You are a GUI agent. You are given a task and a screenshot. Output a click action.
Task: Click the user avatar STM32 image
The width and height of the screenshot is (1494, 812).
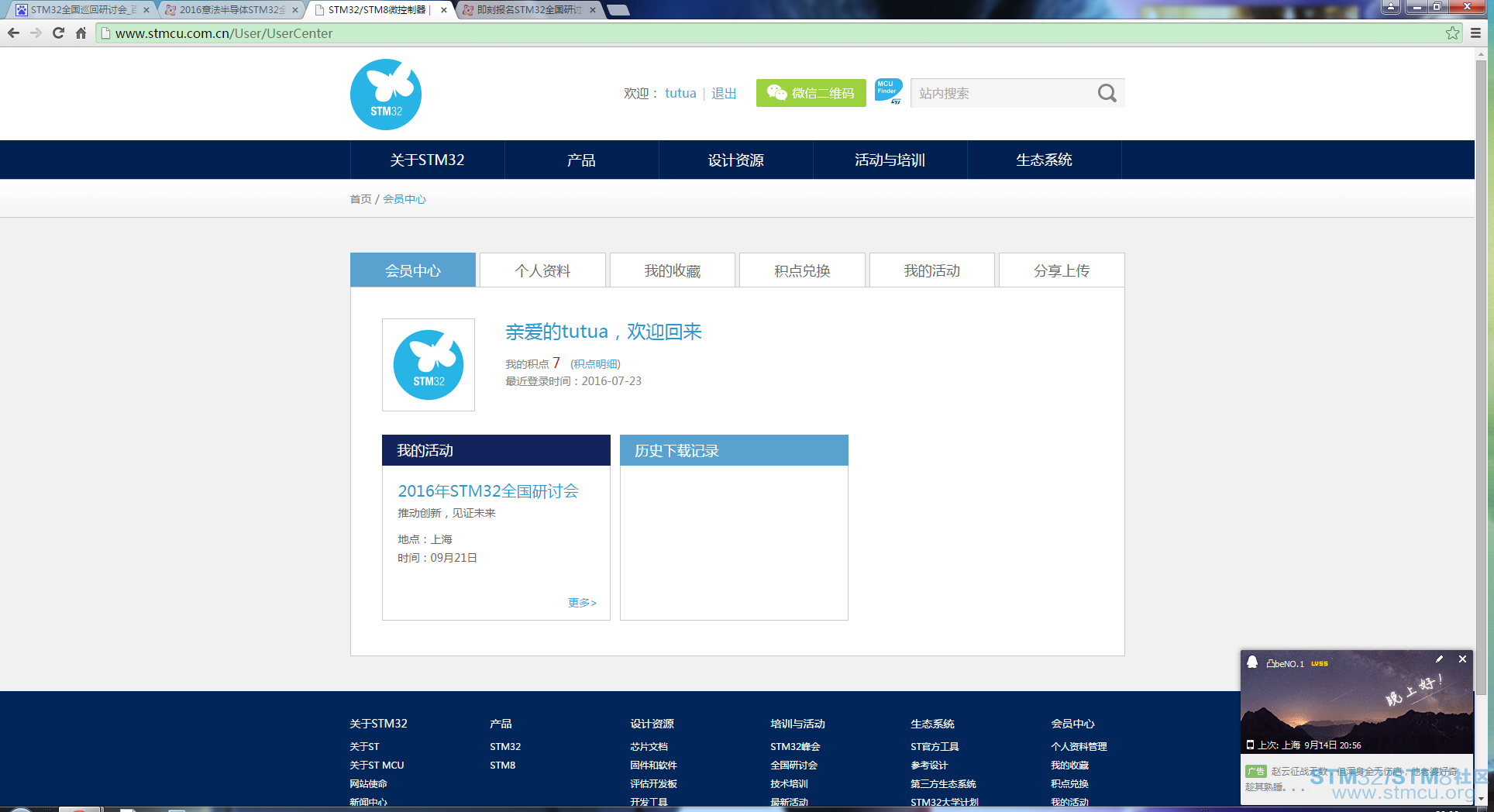429,365
